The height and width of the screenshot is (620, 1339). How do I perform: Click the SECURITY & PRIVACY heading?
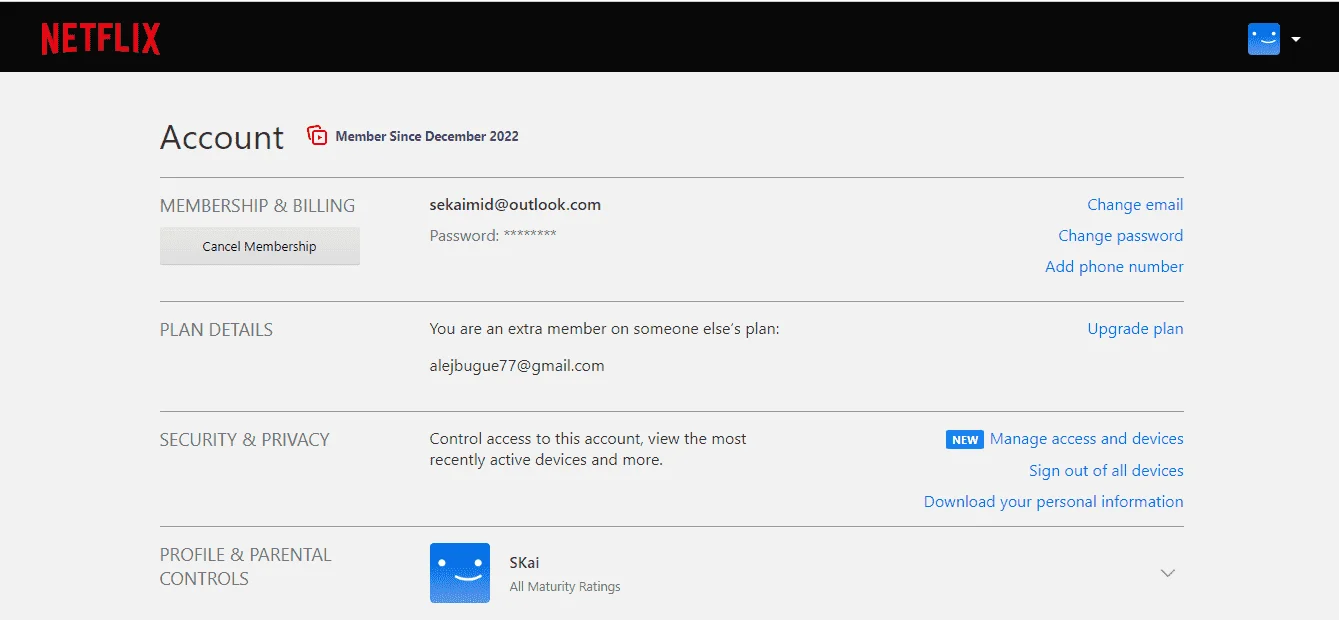coord(245,439)
